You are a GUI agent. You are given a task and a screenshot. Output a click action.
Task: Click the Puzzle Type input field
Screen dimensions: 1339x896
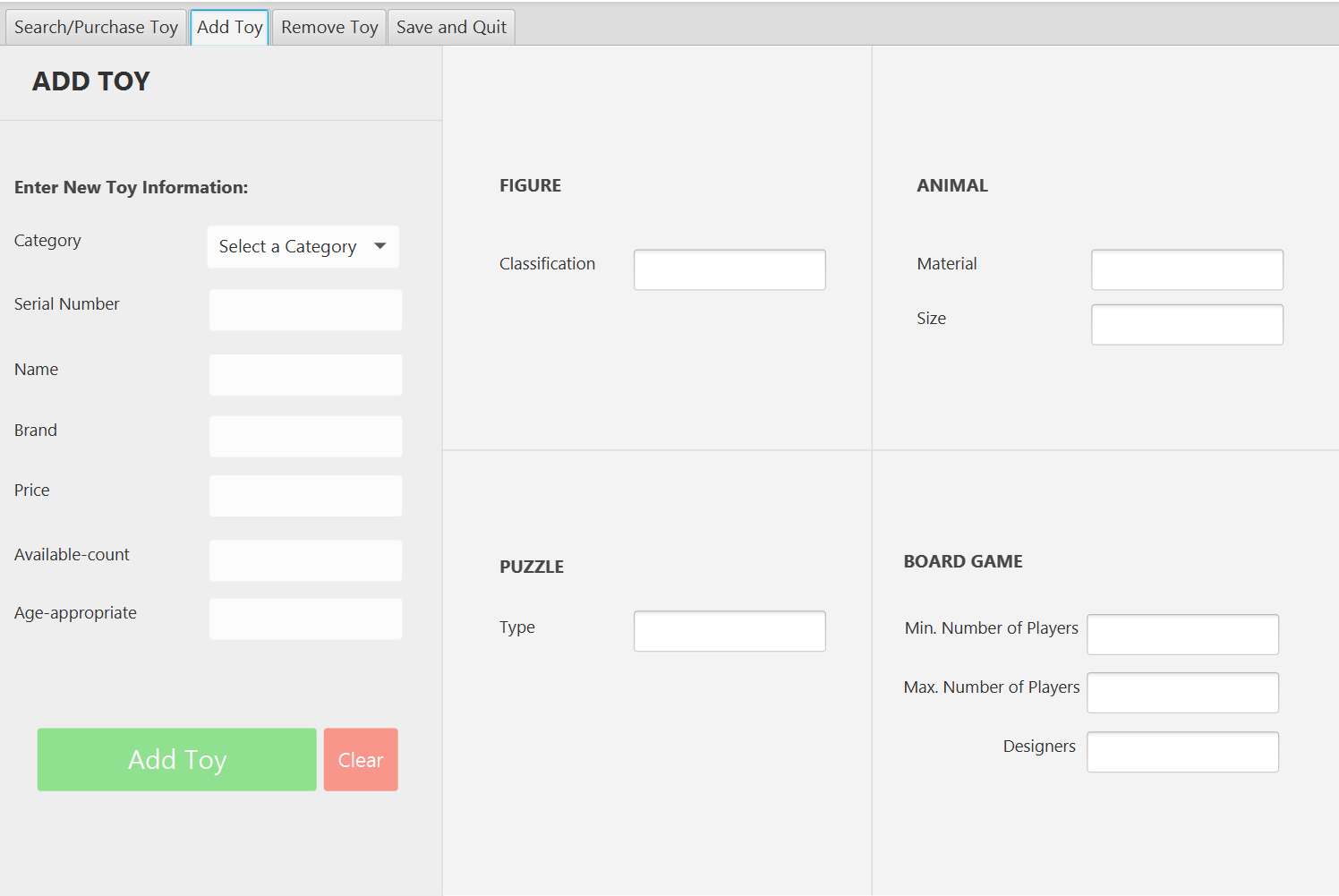[729, 632]
